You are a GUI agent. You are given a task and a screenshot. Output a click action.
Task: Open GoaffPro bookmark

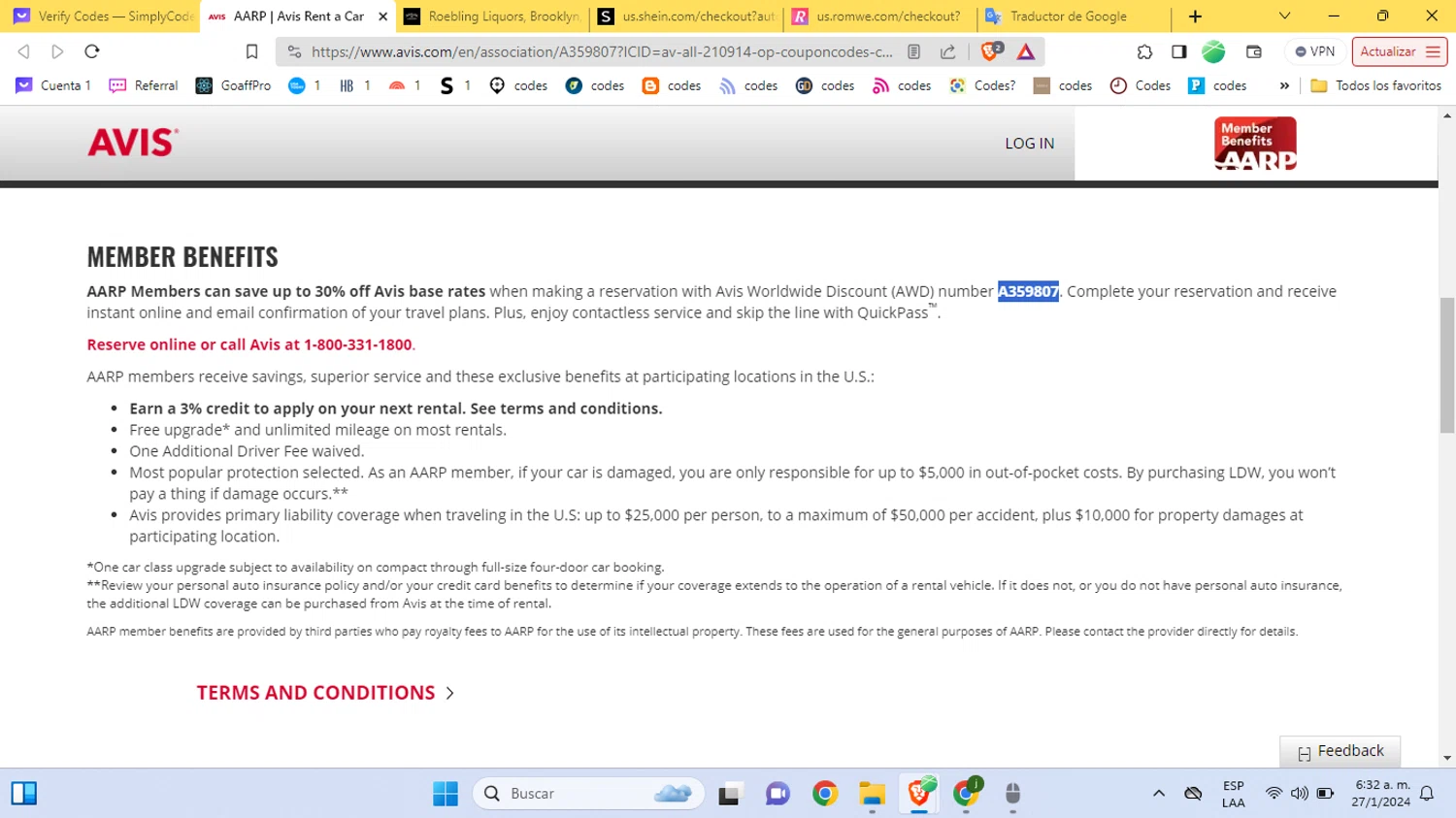(233, 85)
